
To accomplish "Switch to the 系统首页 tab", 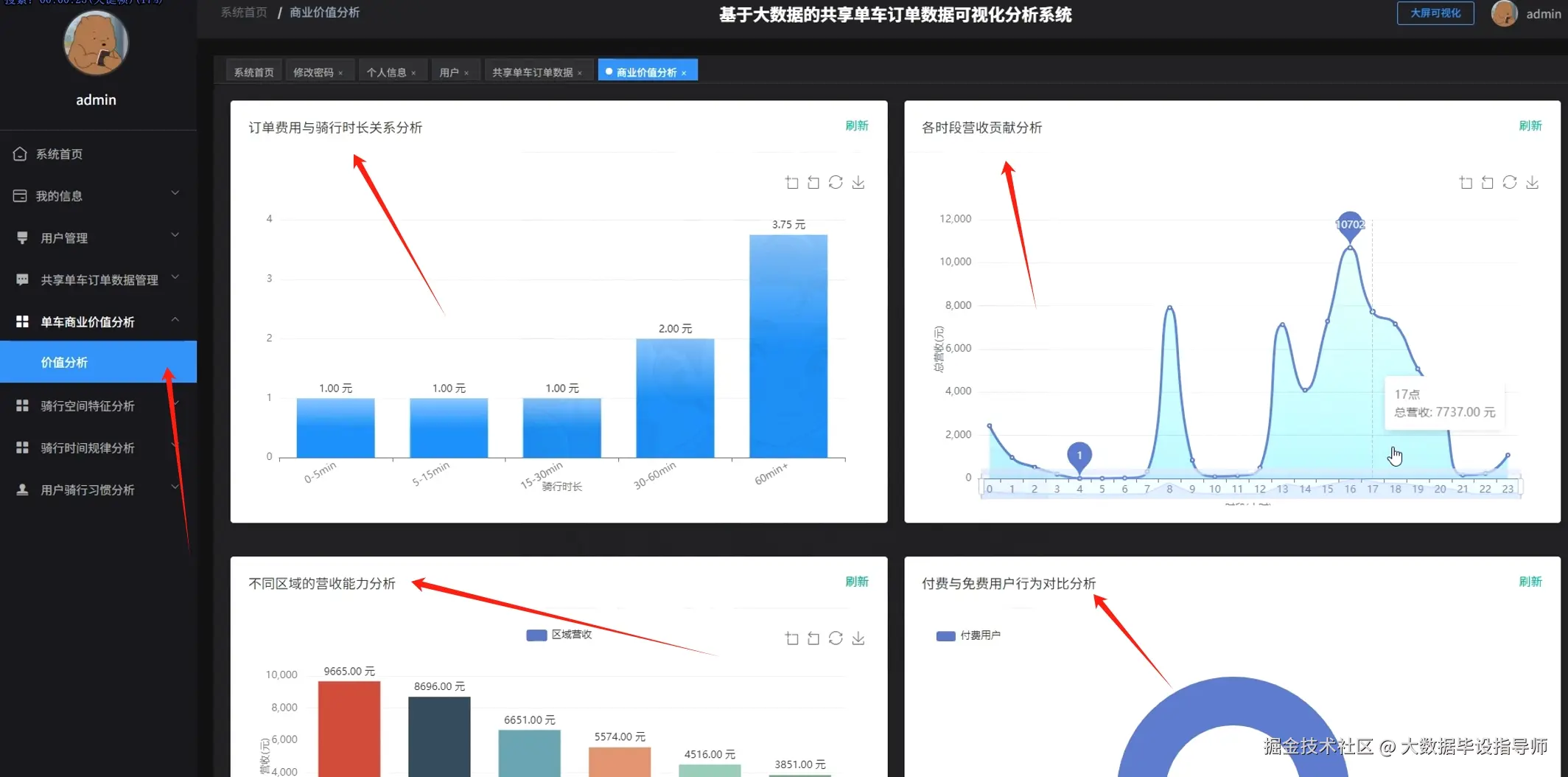I will point(253,71).
